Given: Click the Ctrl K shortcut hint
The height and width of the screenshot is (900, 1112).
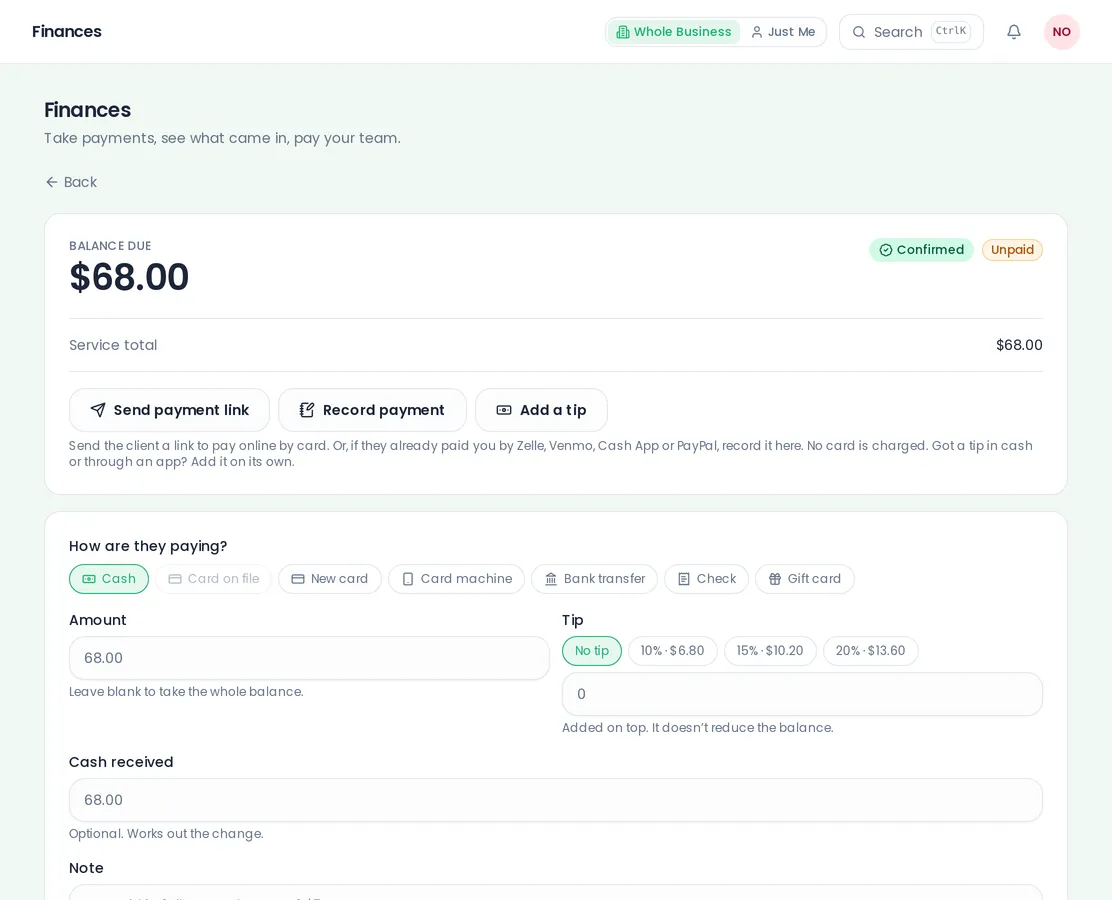Looking at the screenshot, I should 950,31.
